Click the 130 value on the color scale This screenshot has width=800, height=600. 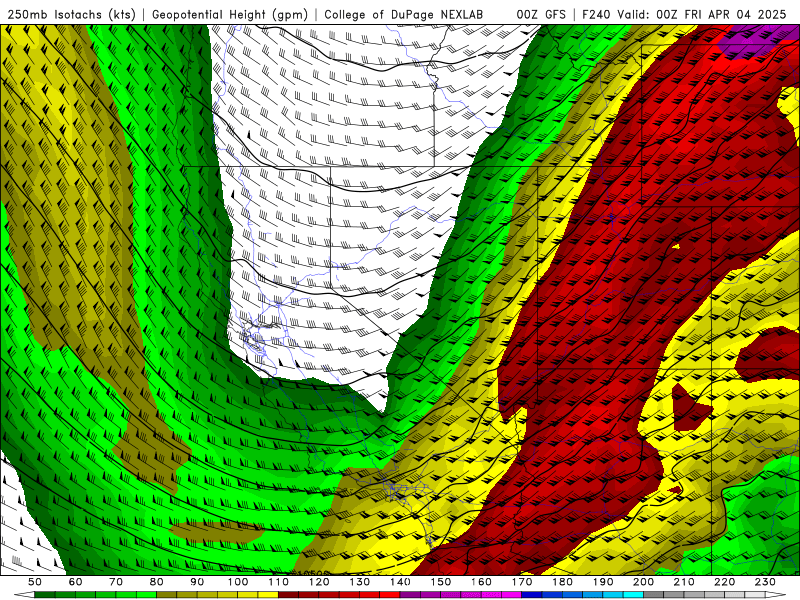[360, 582]
